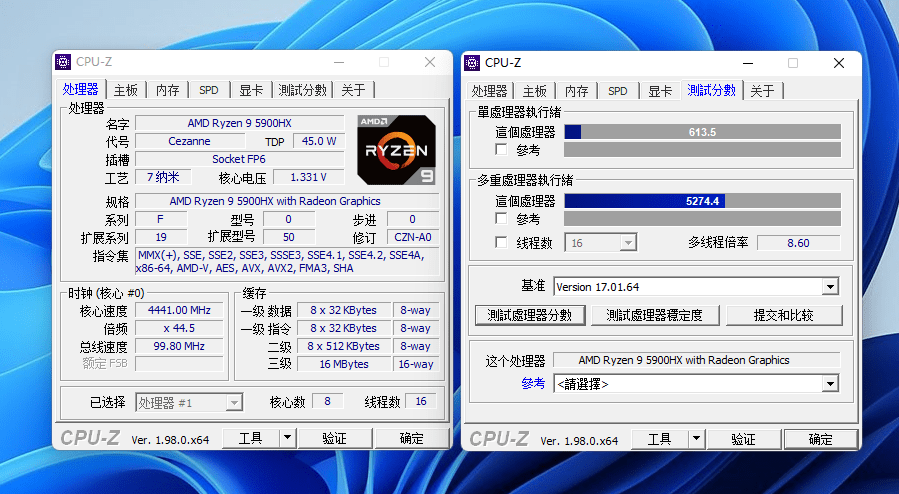
Task: Click 測試處理器穩定度 button
Action: pyautogui.click(x=654, y=315)
